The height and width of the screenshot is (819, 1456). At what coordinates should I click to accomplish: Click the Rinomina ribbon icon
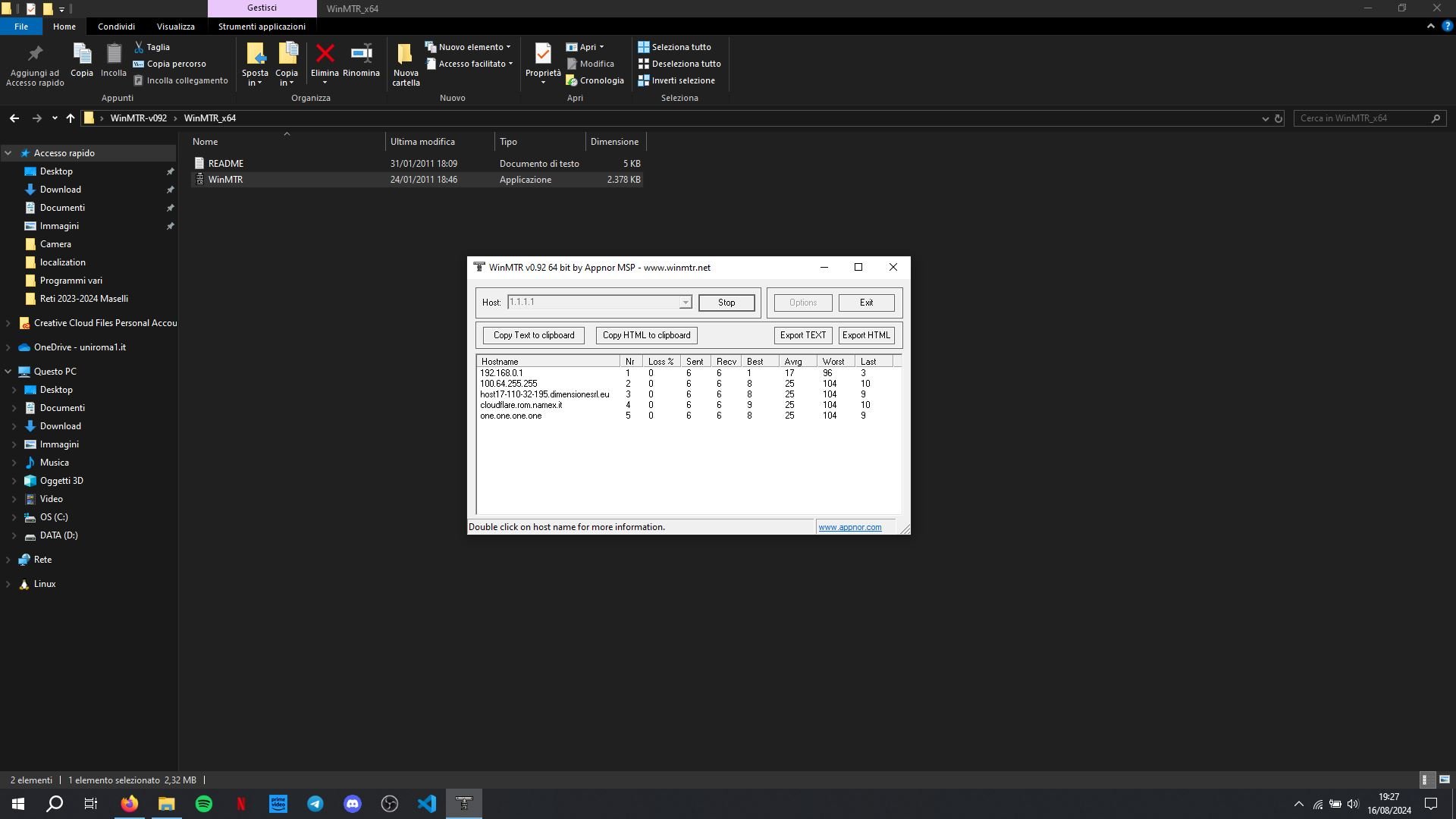[x=361, y=54]
